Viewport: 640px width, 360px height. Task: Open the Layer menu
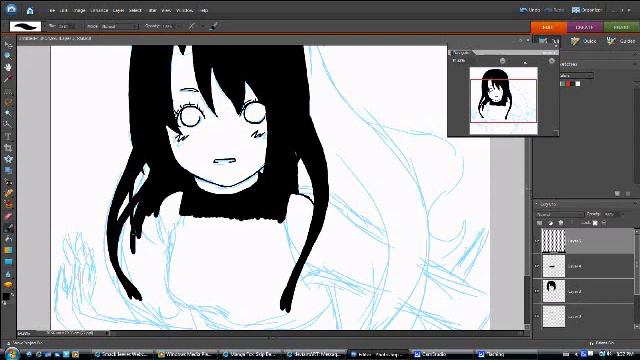(x=118, y=10)
